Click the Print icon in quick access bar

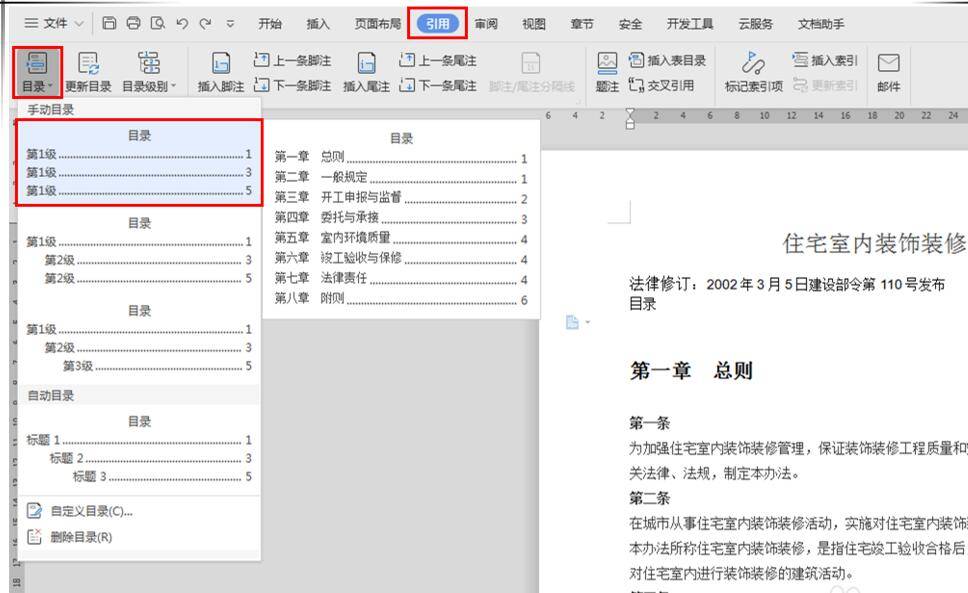(x=133, y=23)
